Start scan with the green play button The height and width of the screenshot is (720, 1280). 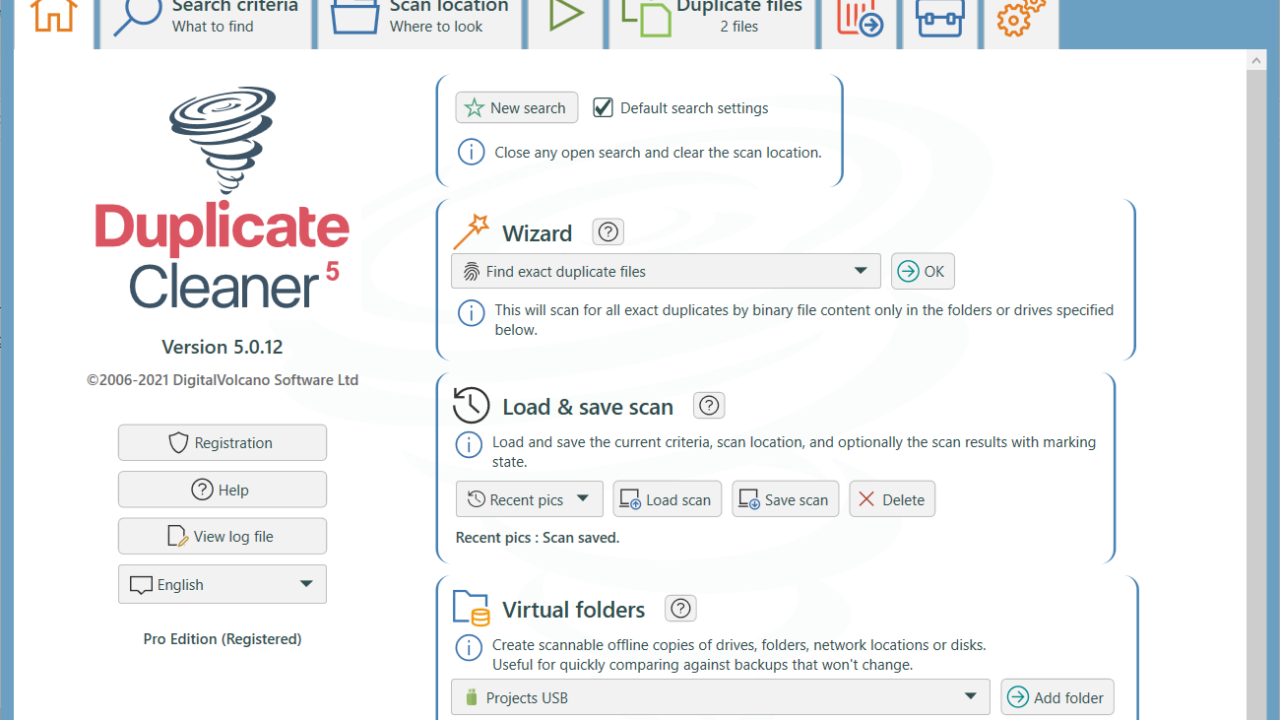[x=567, y=16]
